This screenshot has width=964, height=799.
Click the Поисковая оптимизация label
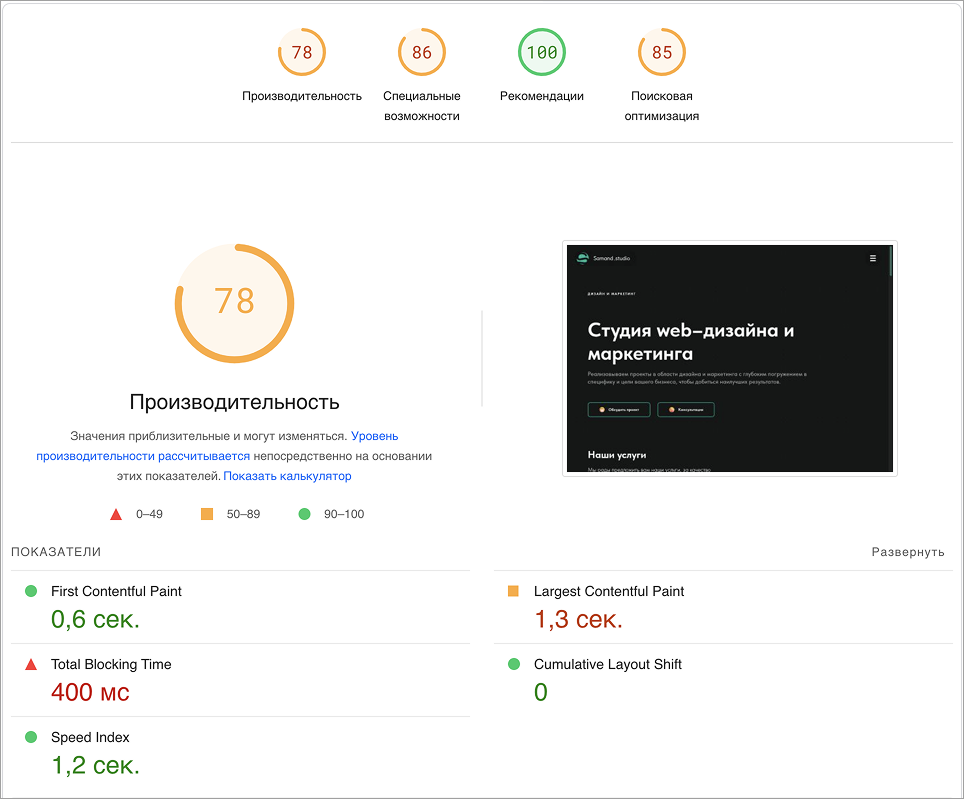[662, 106]
